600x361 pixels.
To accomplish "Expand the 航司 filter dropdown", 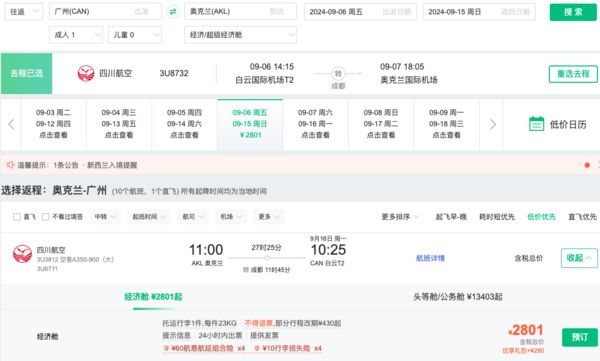I will pyautogui.click(x=192, y=217).
